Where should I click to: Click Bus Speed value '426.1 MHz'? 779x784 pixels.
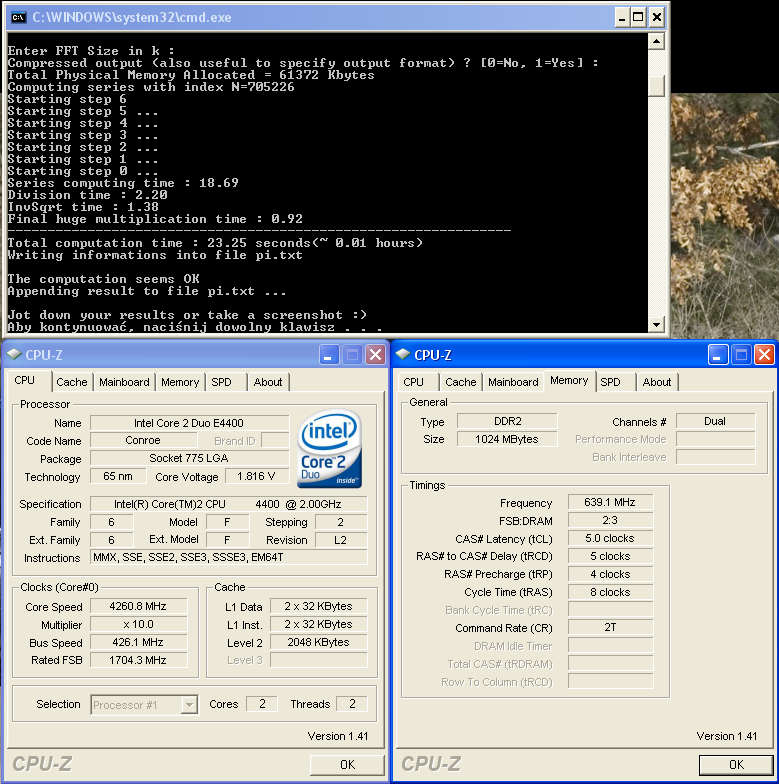(138, 642)
